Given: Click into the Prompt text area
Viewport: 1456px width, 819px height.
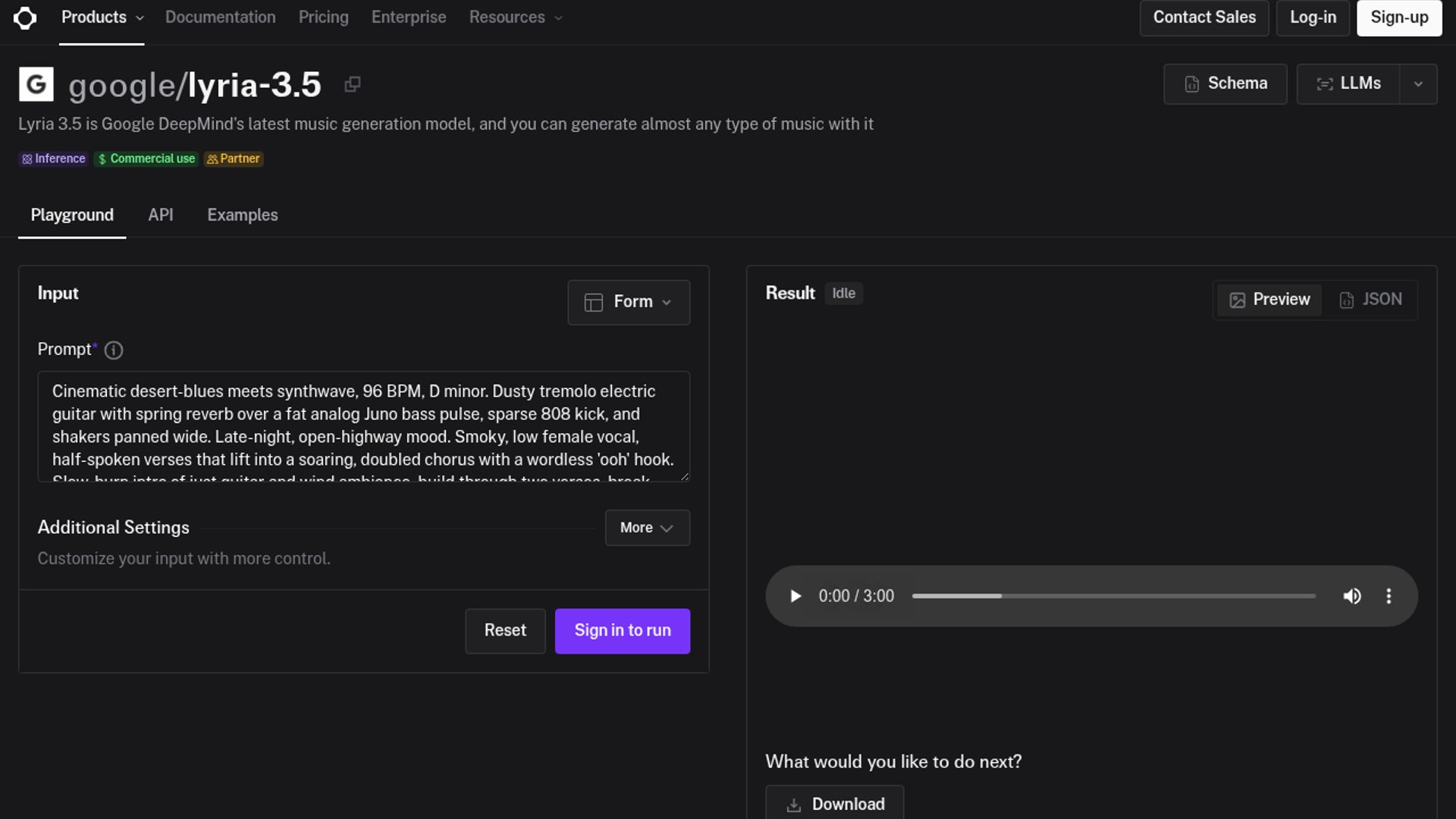Looking at the screenshot, I should point(364,426).
